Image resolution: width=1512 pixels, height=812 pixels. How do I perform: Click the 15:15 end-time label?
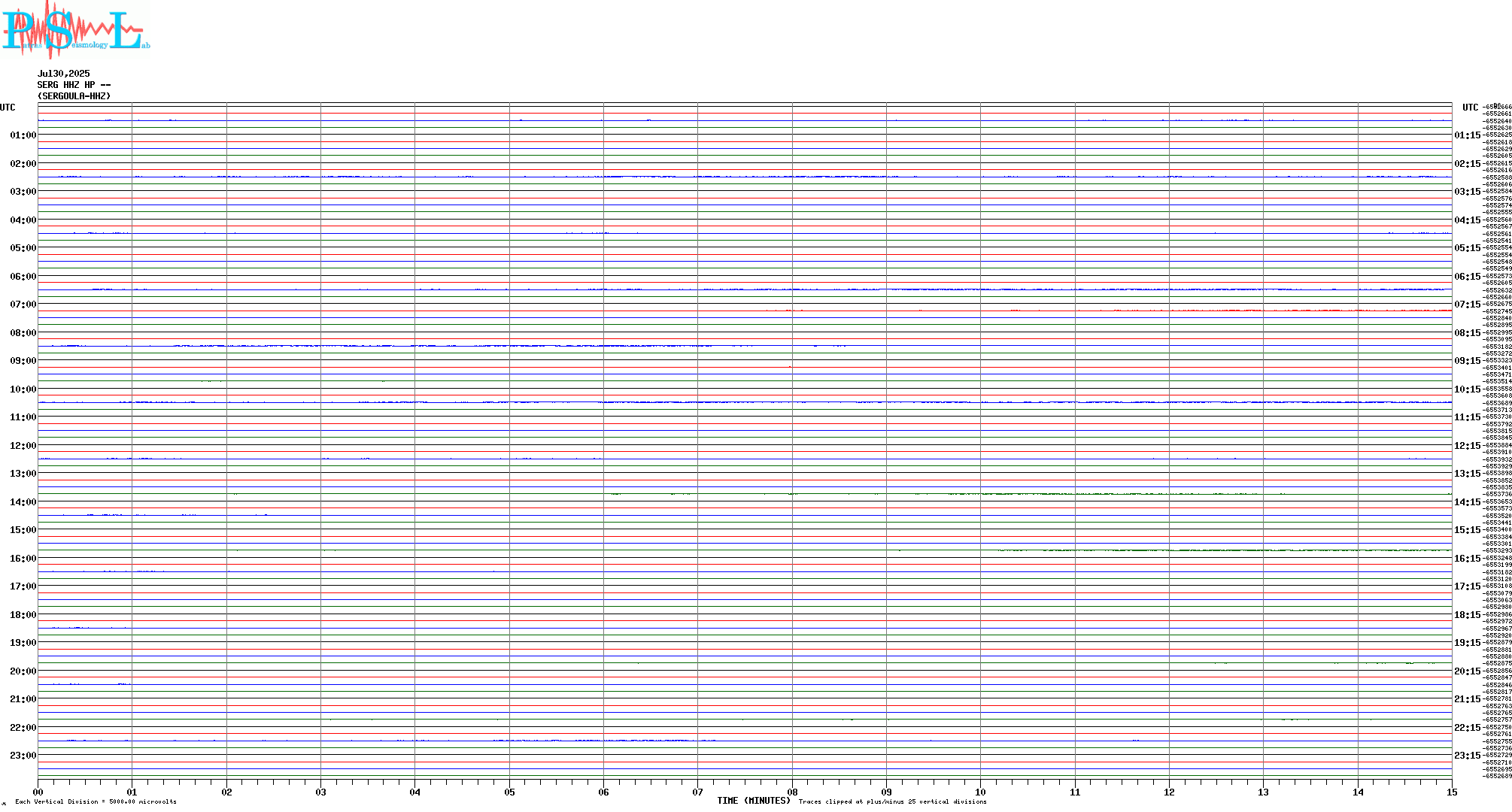[x=1468, y=530]
